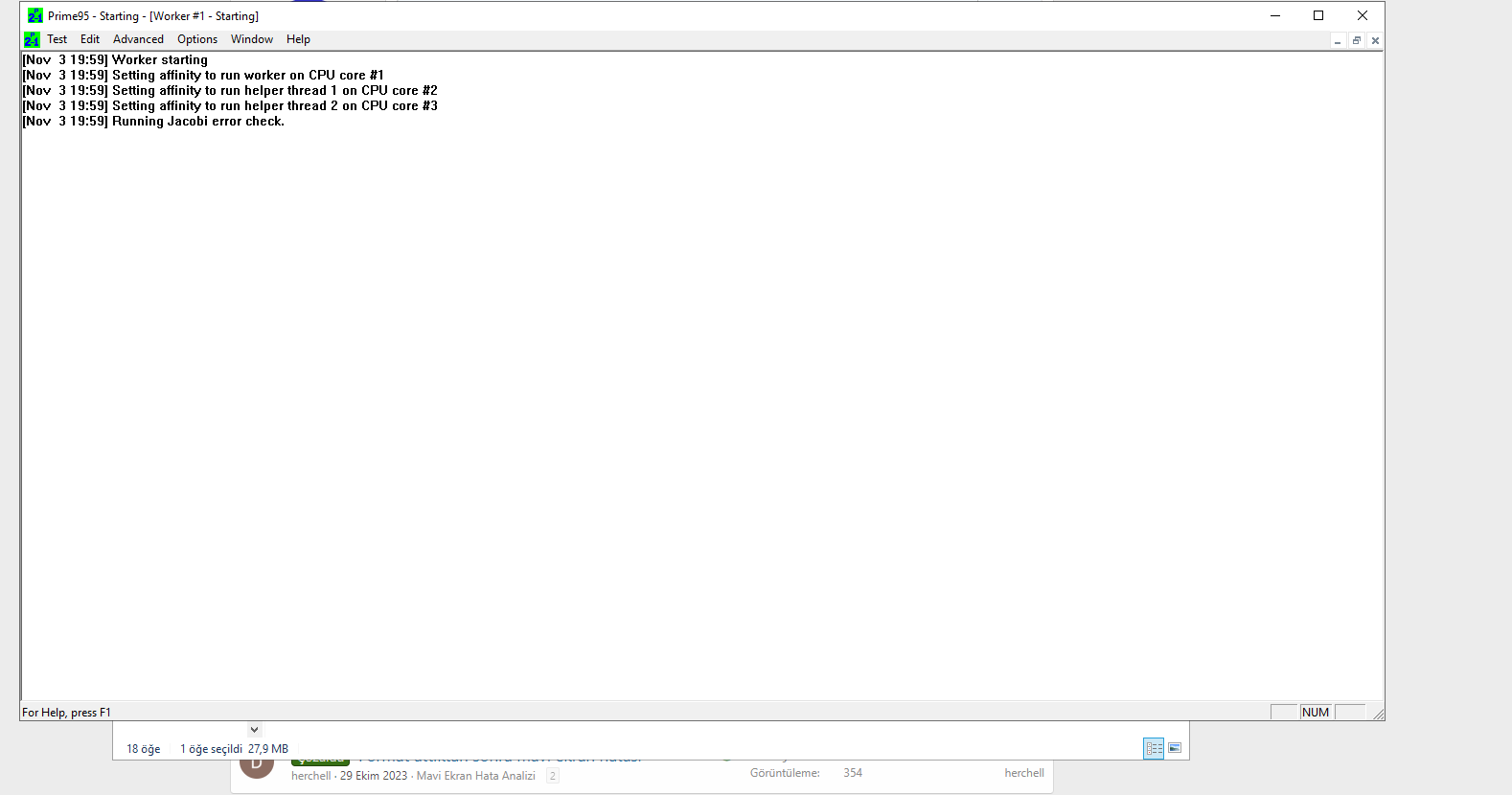This screenshot has width=1512, height=795.
Task: Close the Worker #1 child window
Action: click(x=1375, y=40)
